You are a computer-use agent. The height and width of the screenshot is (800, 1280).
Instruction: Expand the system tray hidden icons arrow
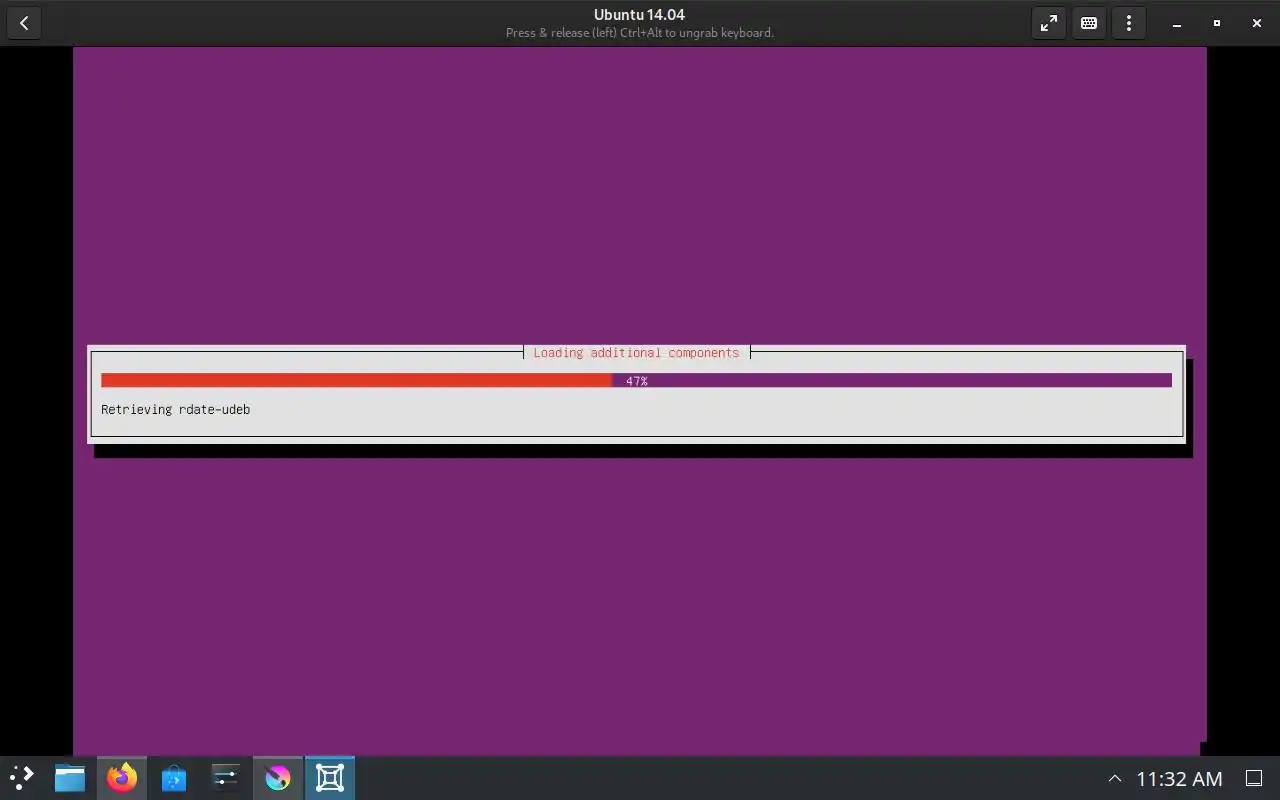[x=1115, y=778]
